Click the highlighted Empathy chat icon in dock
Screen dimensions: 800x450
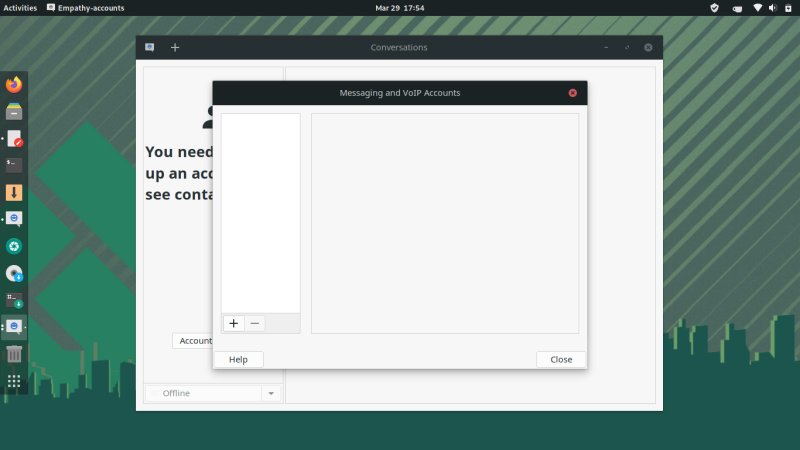click(x=14, y=327)
